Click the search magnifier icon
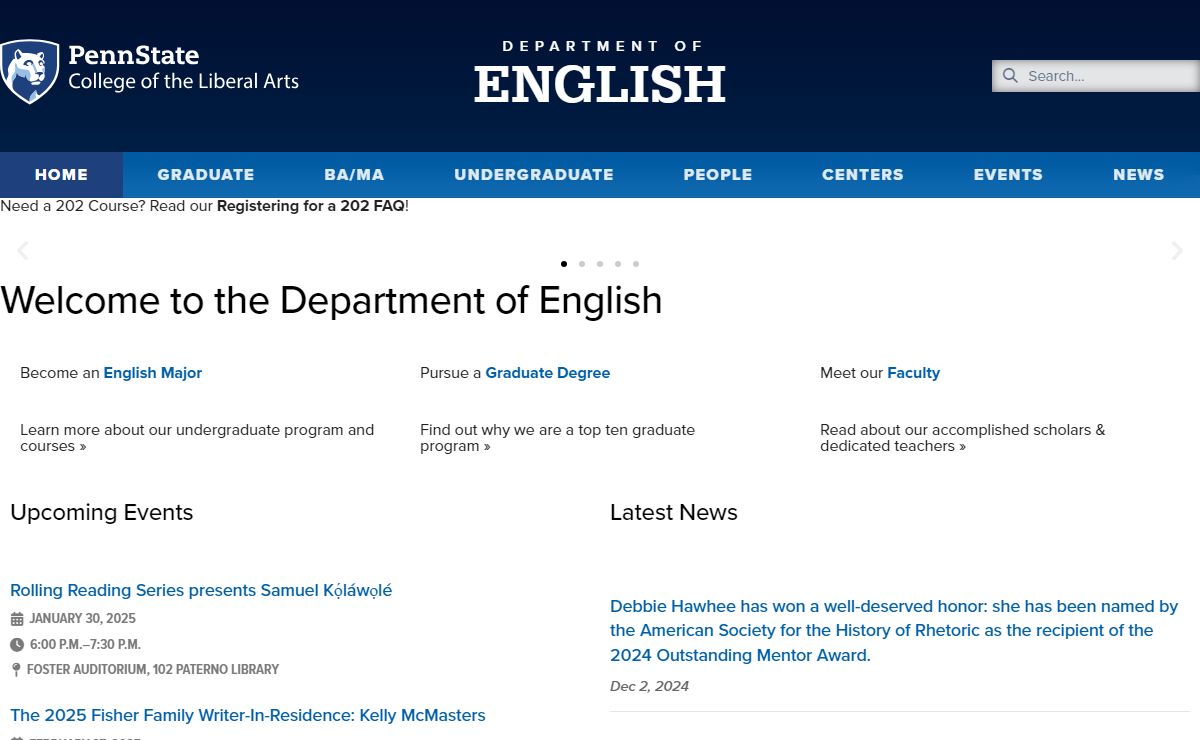 click(x=1010, y=76)
